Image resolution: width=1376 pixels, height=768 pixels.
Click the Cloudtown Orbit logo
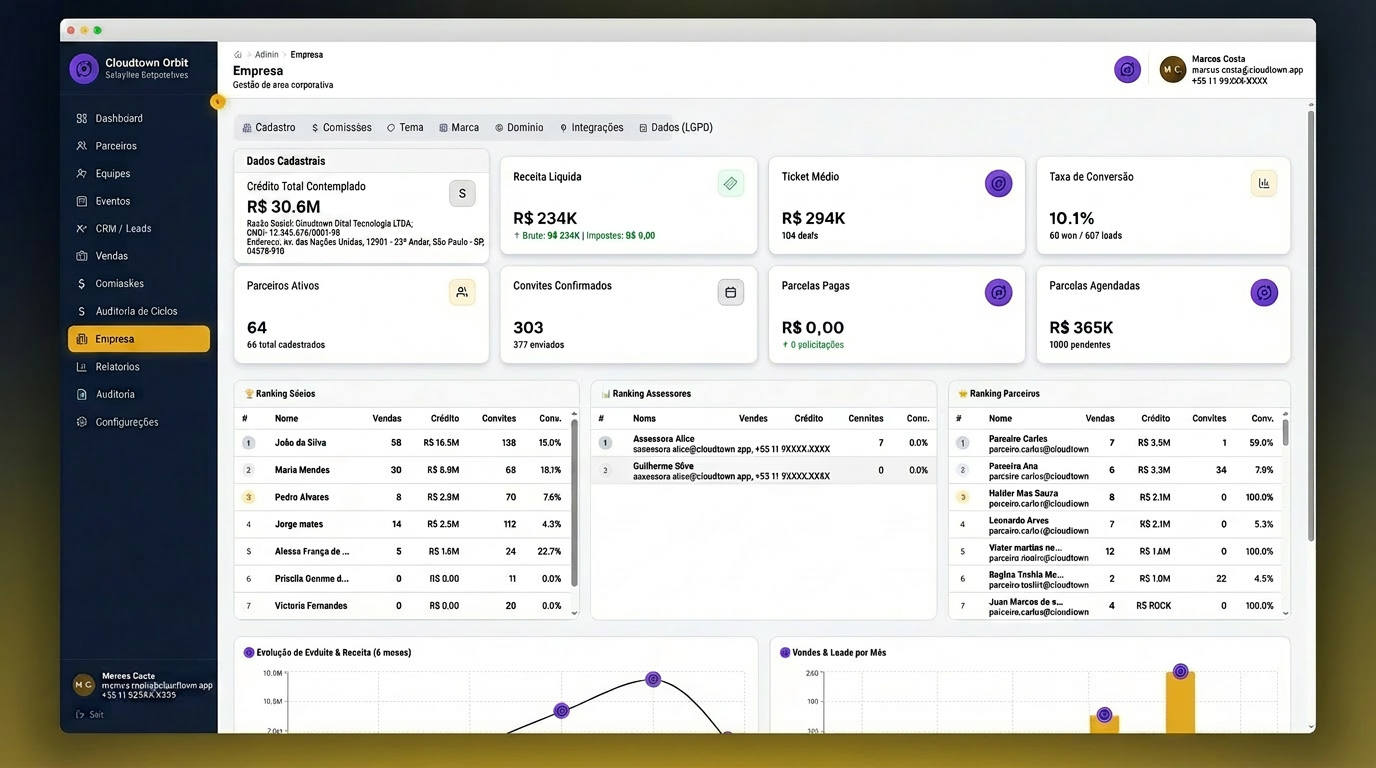[x=84, y=69]
